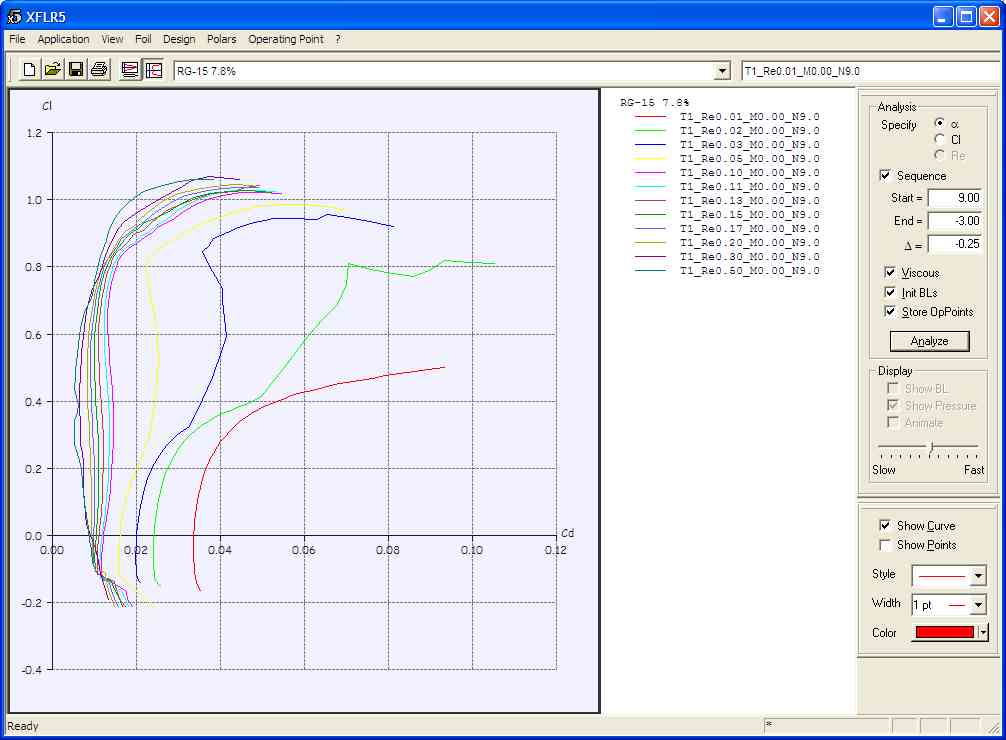Toggle the Store OpPoints checkbox
The width and height of the screenshot is (1006, 740).
click(x=890, y=312)
